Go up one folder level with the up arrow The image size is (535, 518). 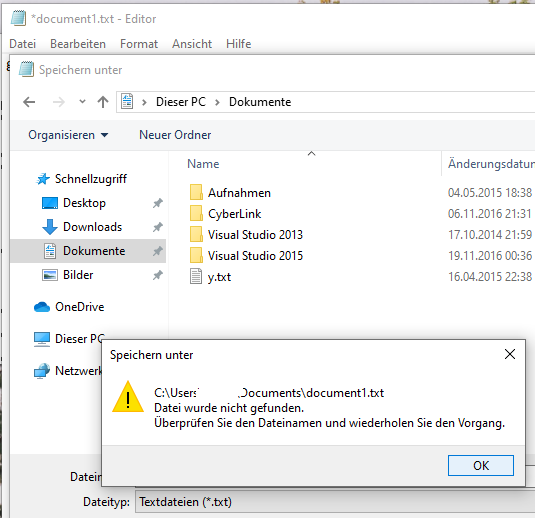point(103,102)
